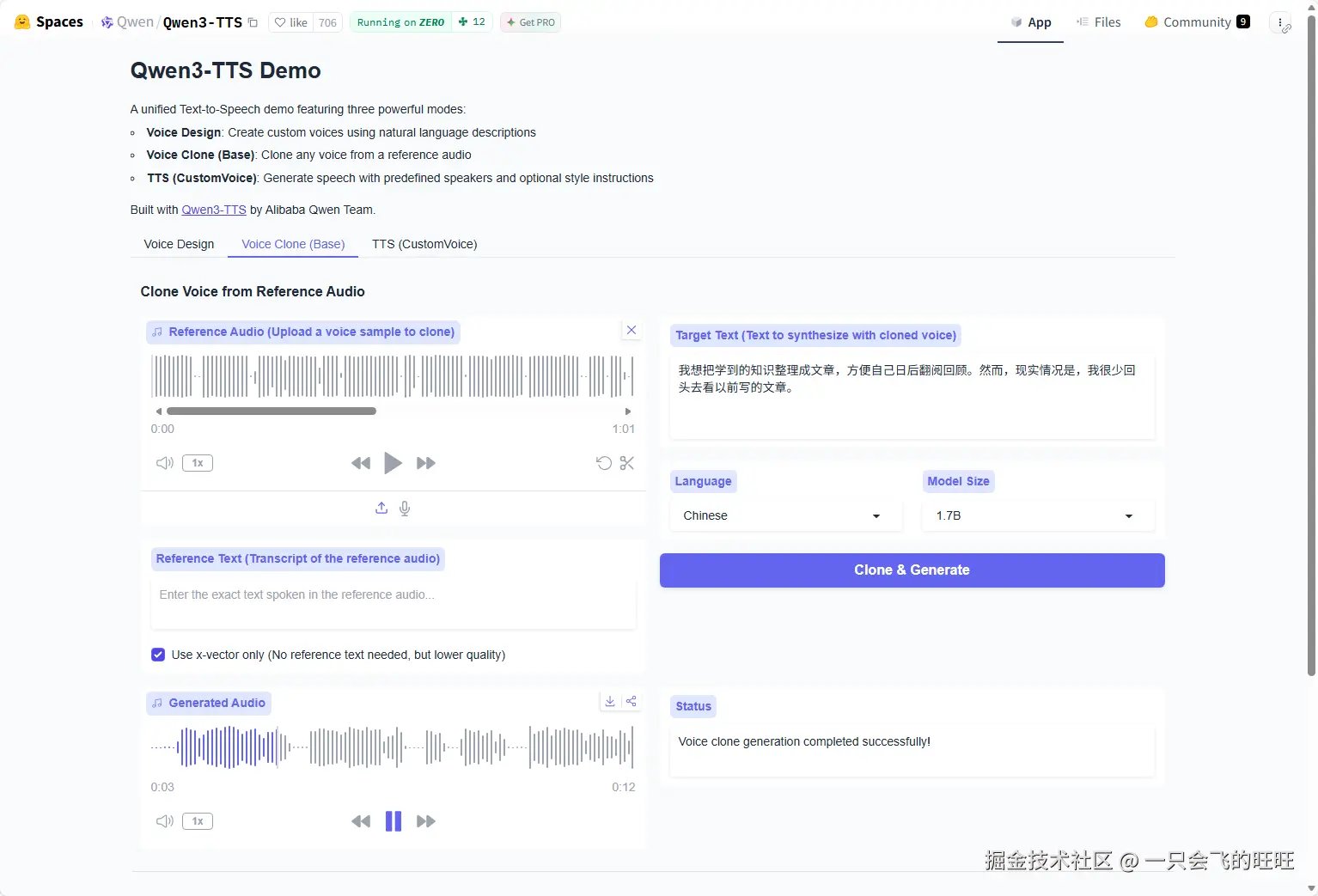This screenshot has height=896, width=1318.
Task: Click the Get PRO button
Action: pyautogui.click(x=531, y=22)
